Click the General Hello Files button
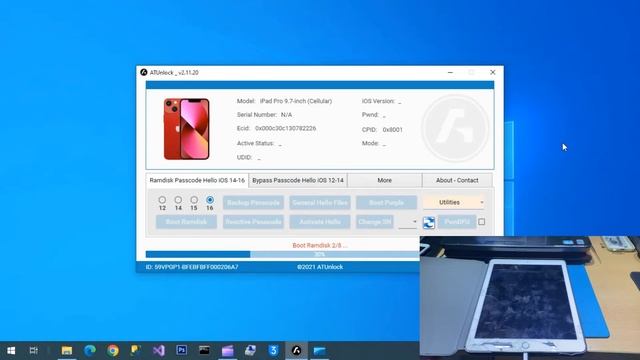Viewport: 640px width, 360px height. click(320, 202)
